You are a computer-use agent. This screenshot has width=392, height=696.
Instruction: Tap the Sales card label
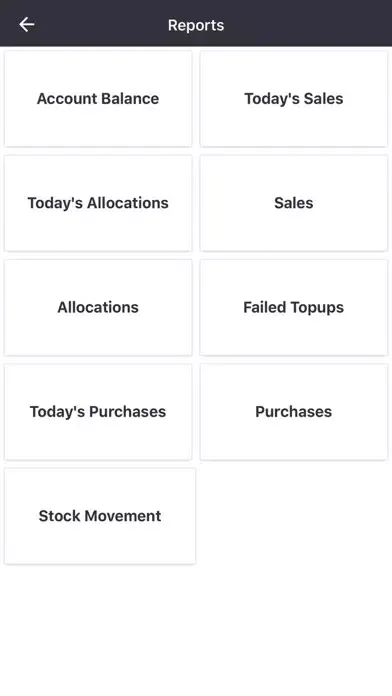tap(293, 203)
